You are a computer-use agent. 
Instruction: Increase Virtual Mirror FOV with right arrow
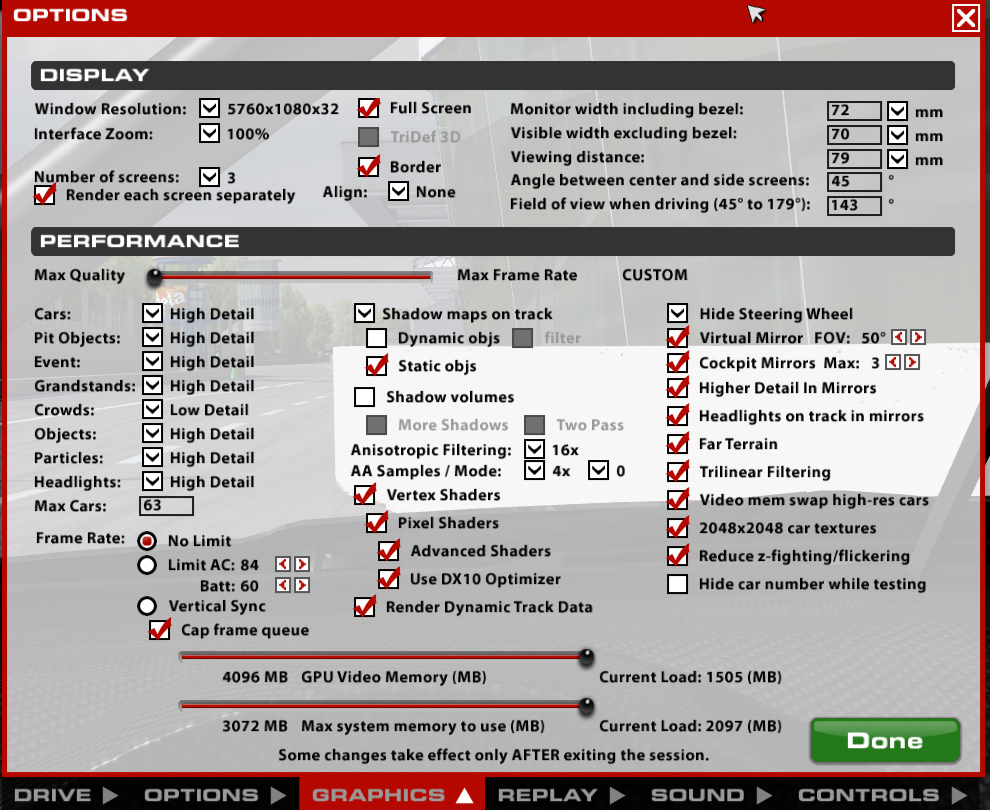(918, 337)
